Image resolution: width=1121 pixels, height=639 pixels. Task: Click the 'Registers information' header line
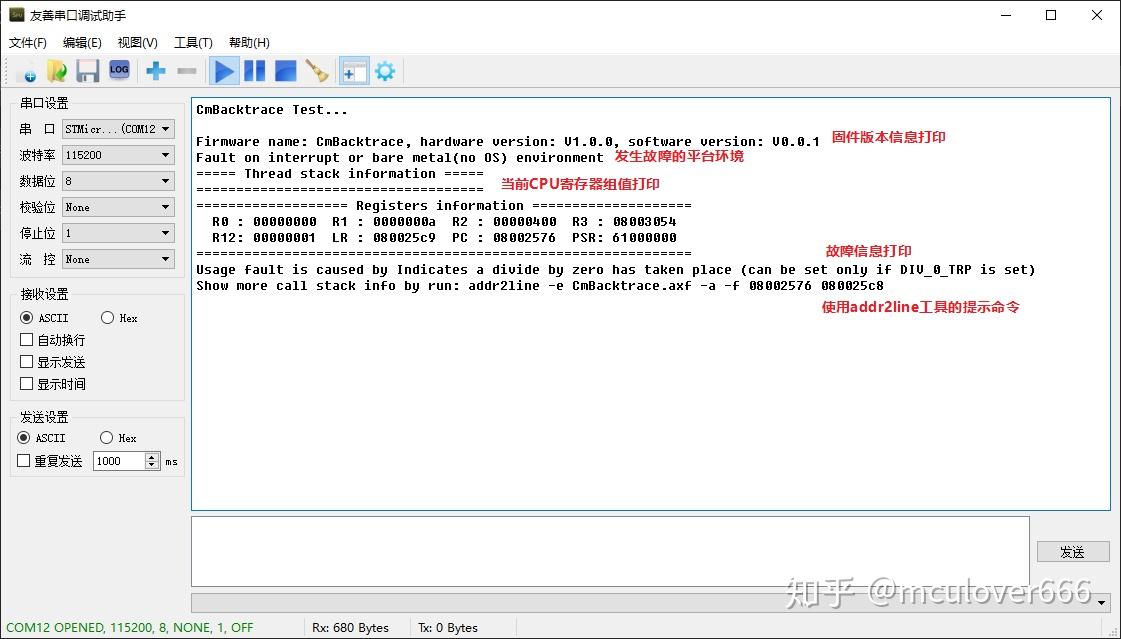[443, 206]
